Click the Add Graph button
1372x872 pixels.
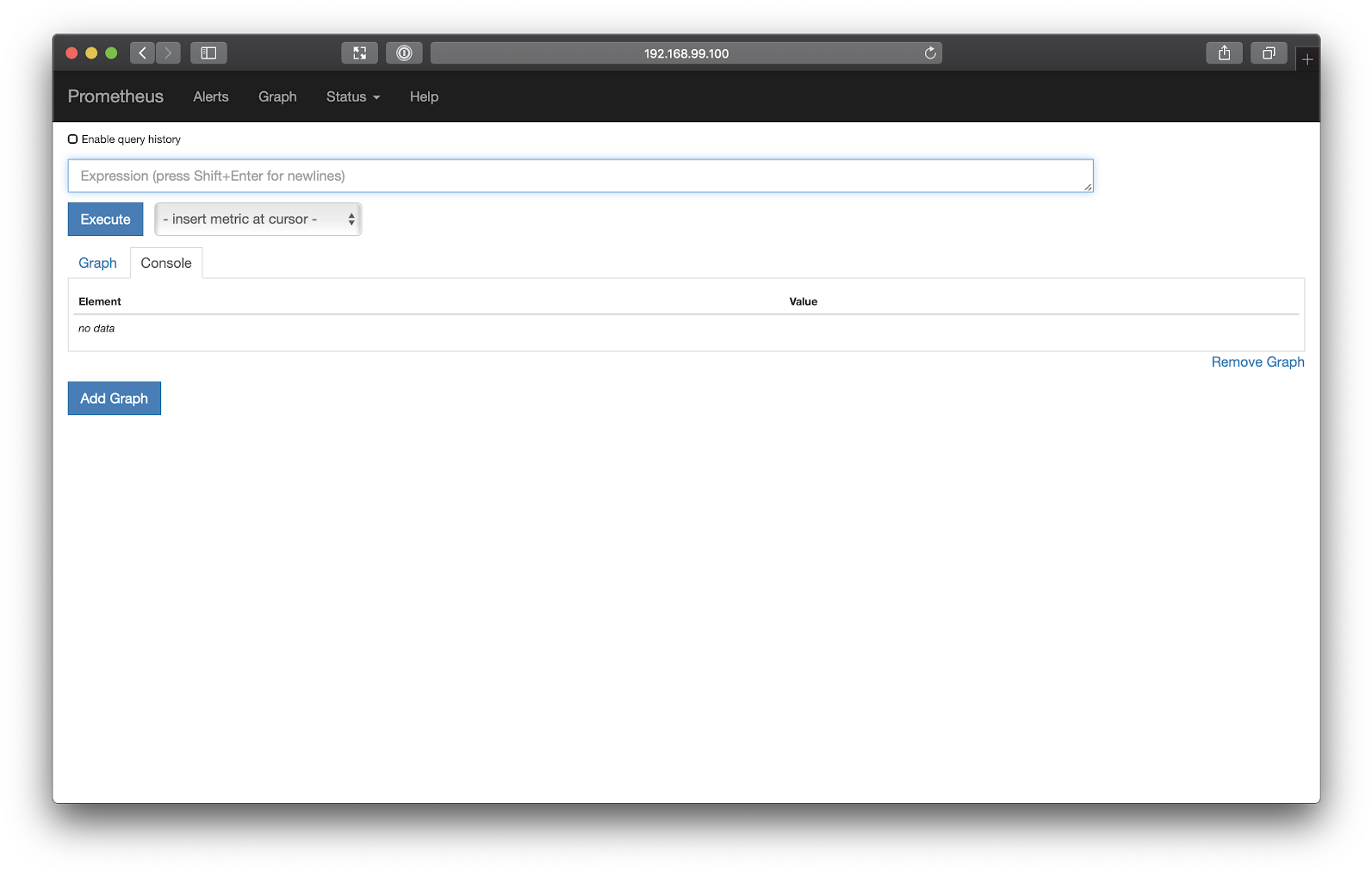click(x=115, y=399)
